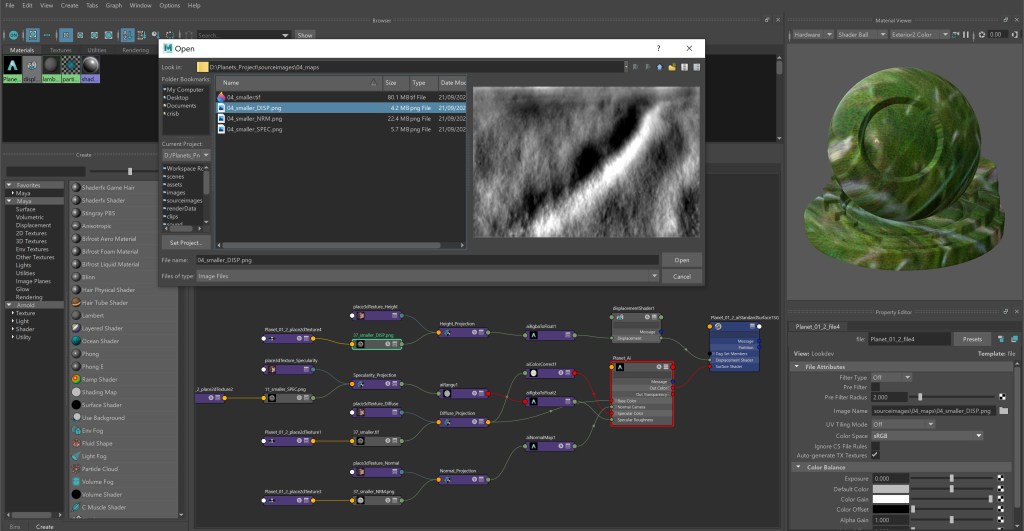This screenshot has height=531, width=1024.
Task: Click the Ocean Shader icon in Create list
Action: (76, 341)
